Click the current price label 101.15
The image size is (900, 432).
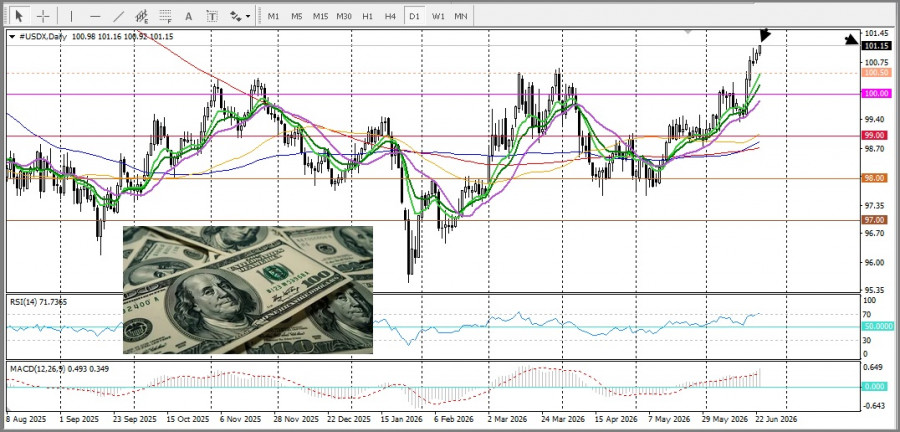pos(876,46)
